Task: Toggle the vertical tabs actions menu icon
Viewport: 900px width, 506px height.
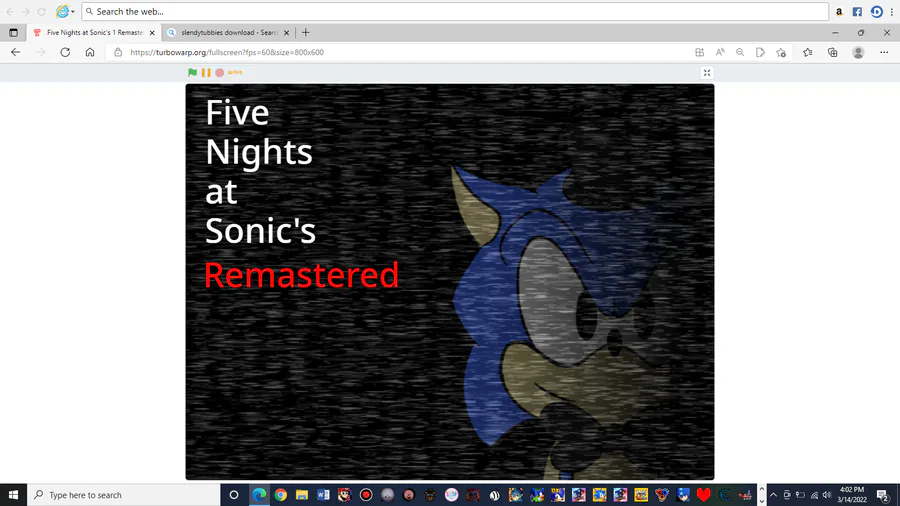Action: point(13,33)
